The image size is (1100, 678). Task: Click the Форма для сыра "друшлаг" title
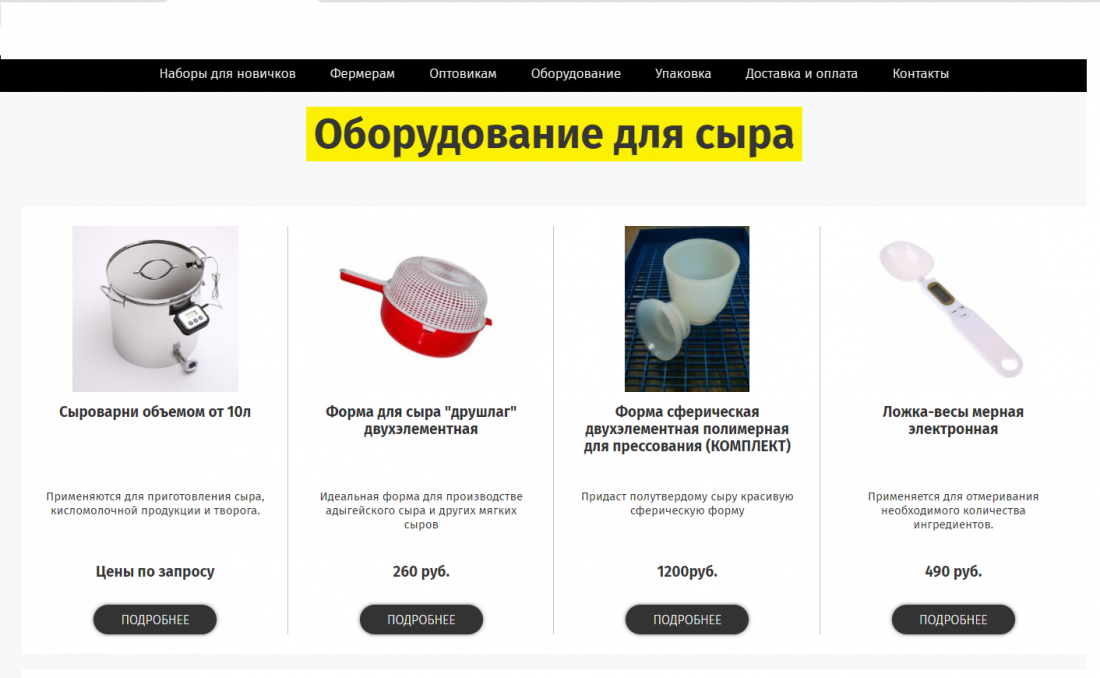click(421, 420)
